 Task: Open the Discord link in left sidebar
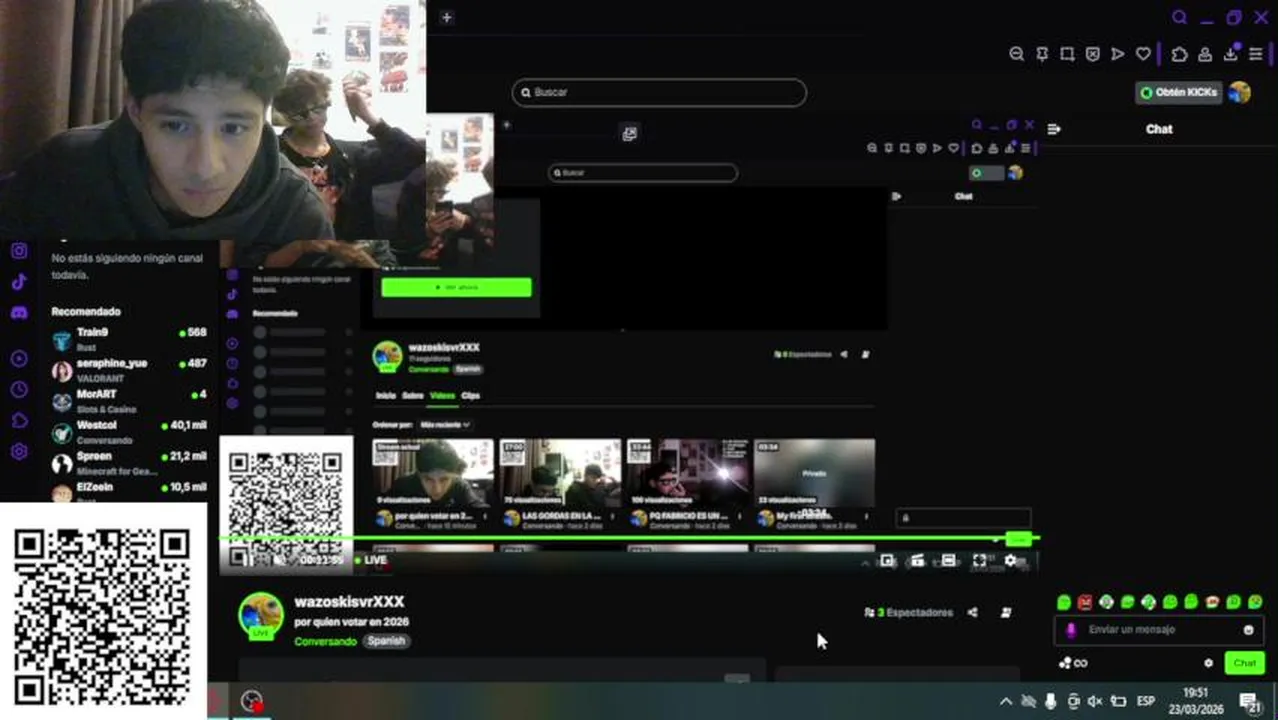pyautogui.click(x=19, y=313)
